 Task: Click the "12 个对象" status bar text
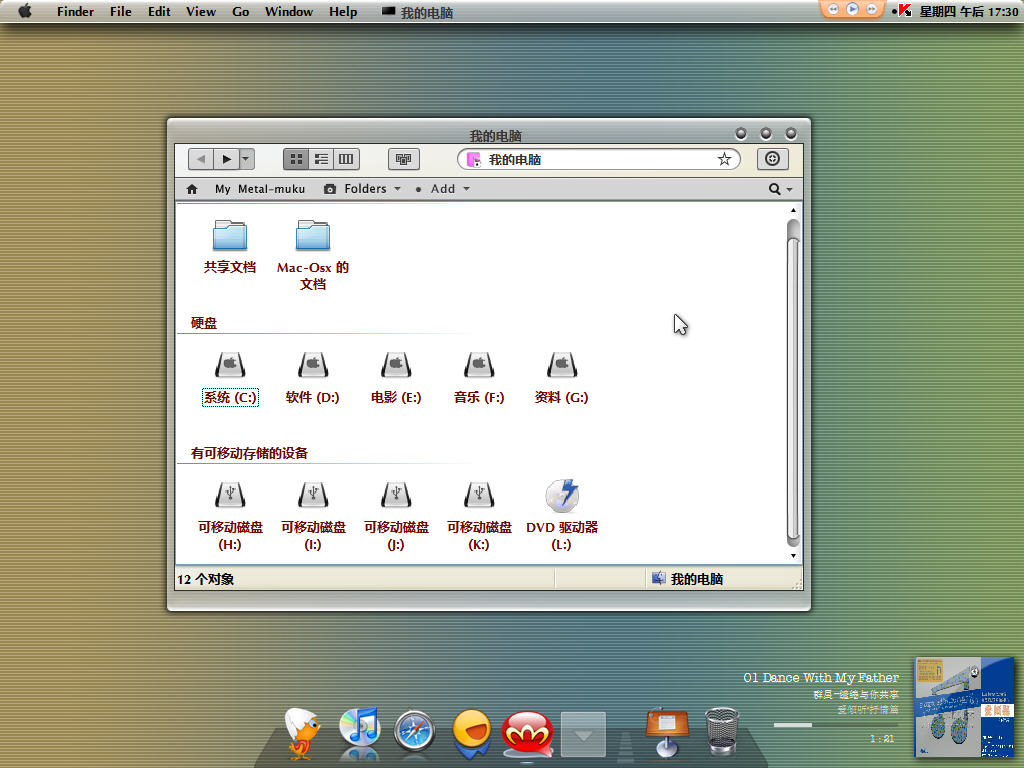(206, 579)
